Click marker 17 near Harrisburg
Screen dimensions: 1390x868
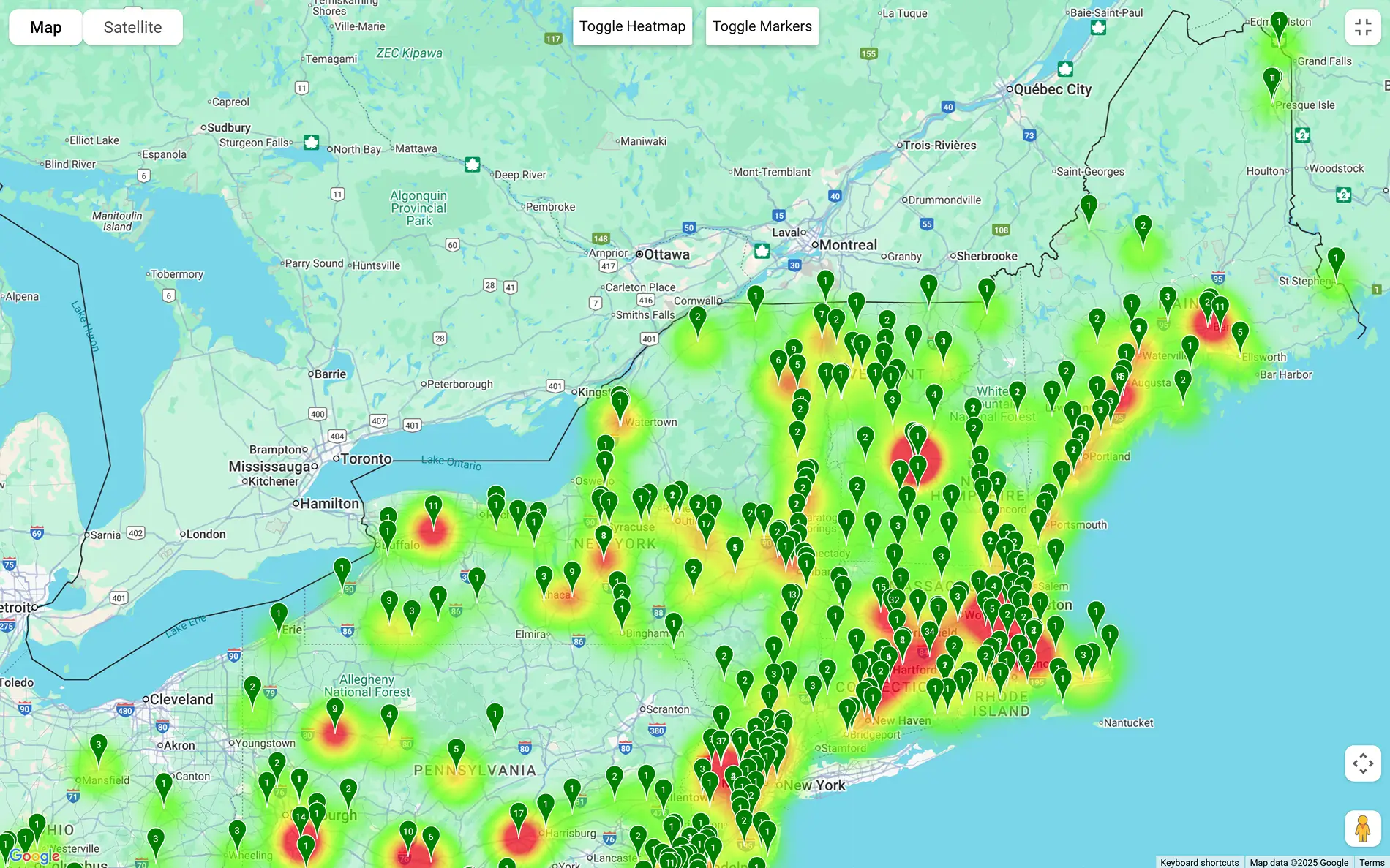519,818
